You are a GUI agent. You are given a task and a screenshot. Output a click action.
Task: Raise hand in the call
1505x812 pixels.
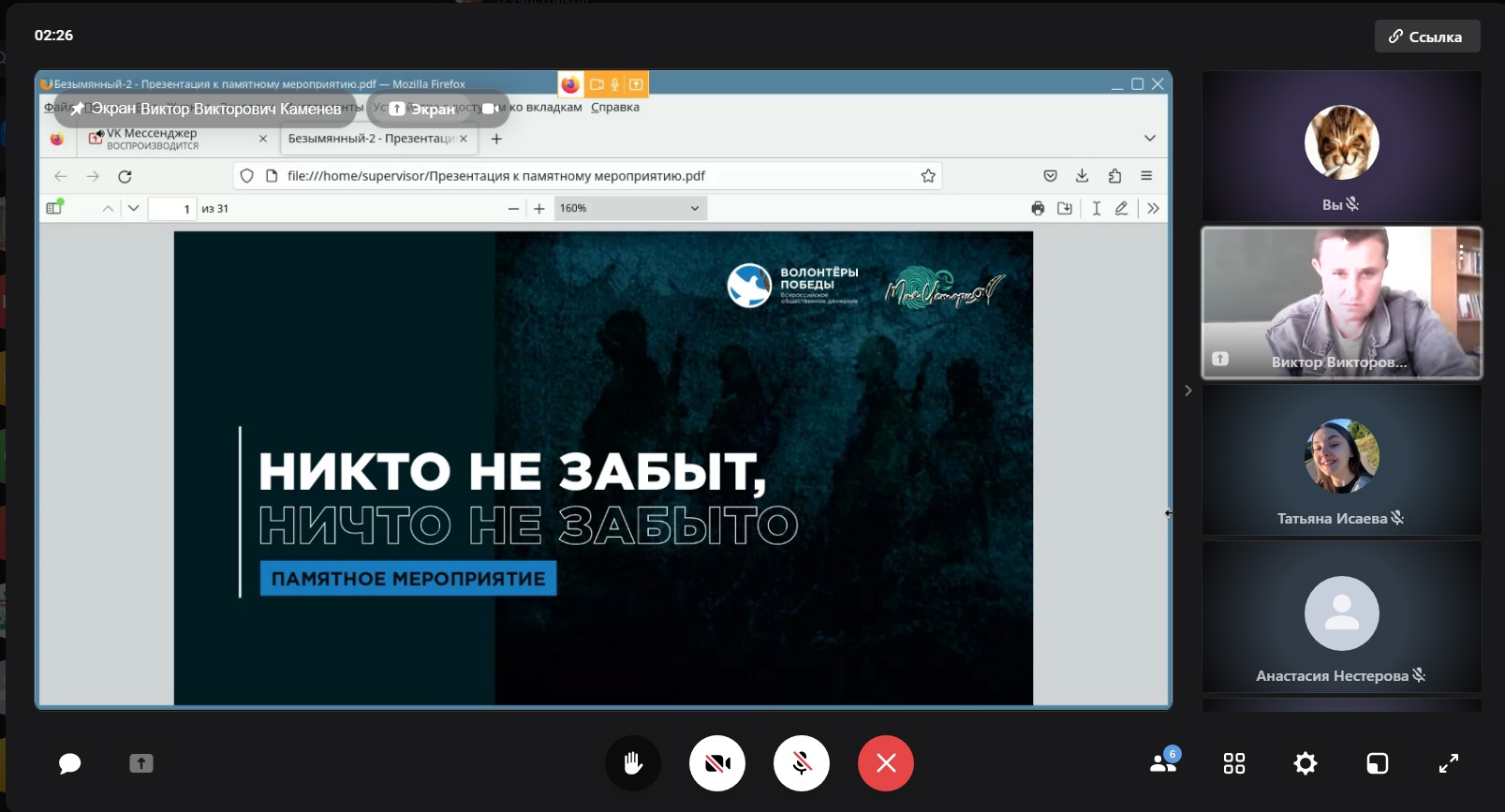coord(633,763)
